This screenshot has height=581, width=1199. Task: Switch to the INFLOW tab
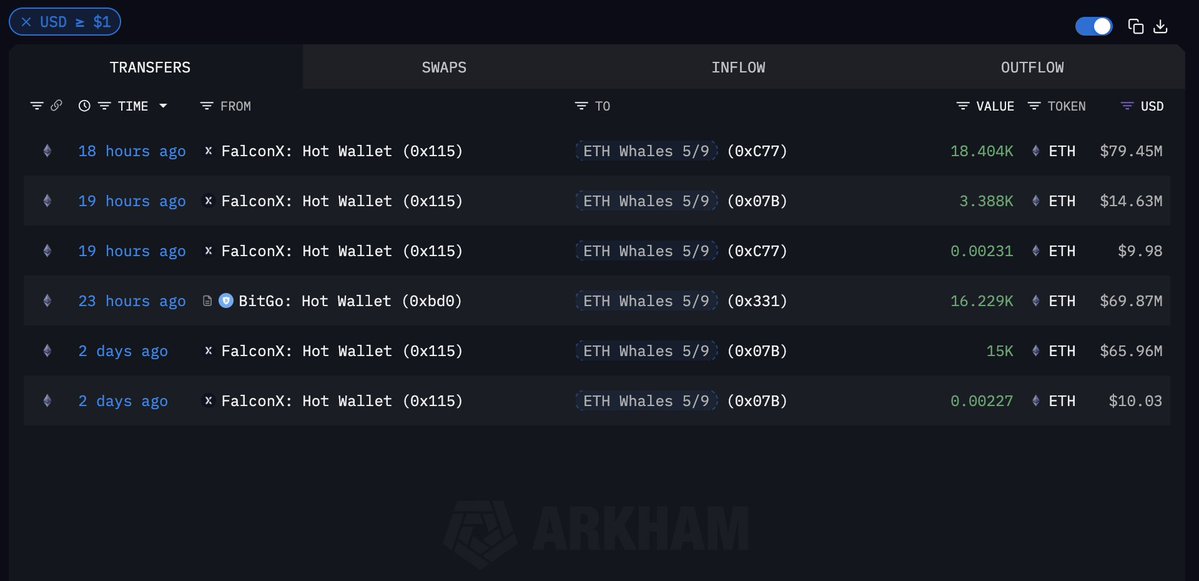click(x=738, y=67)
